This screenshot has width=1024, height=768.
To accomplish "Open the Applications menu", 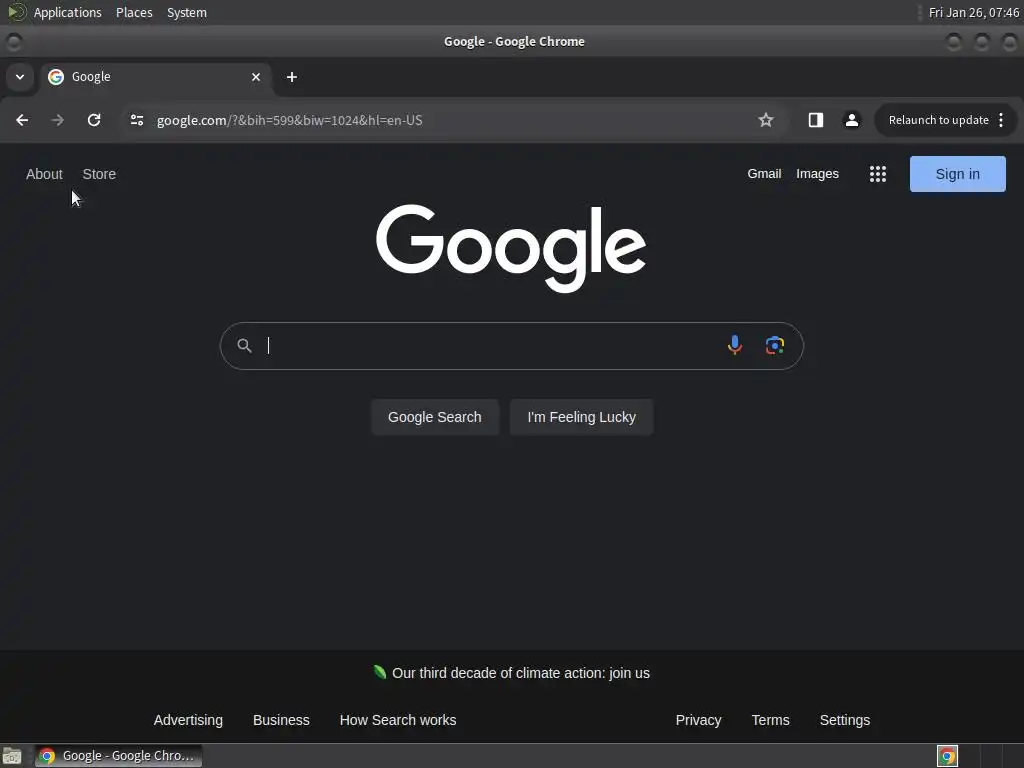I will tap(67, 12).
